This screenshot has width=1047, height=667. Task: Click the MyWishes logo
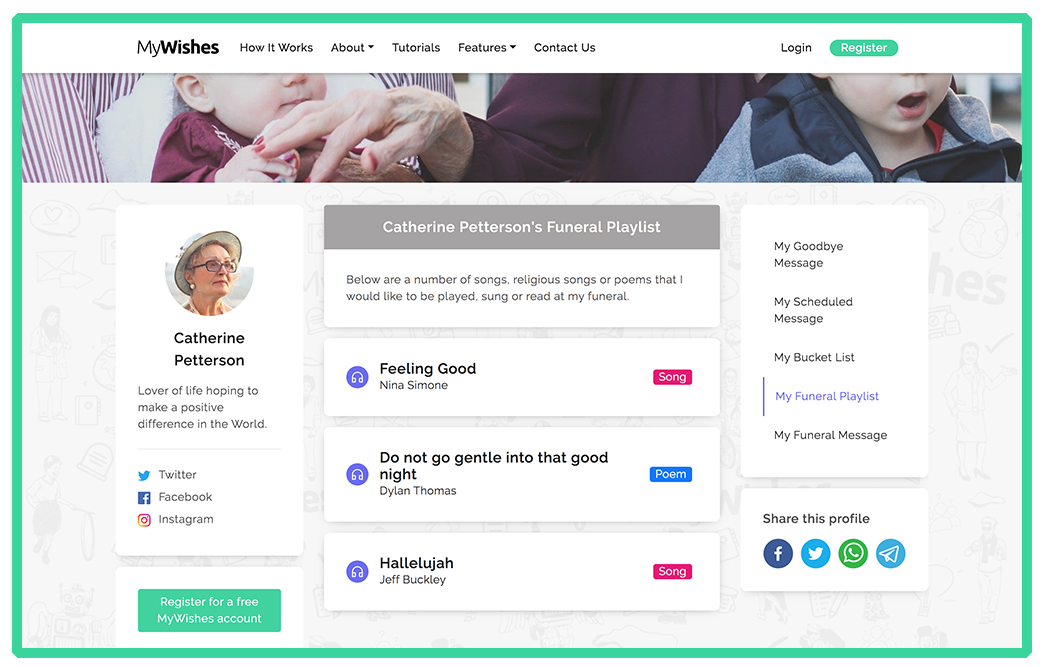[178, 46]
